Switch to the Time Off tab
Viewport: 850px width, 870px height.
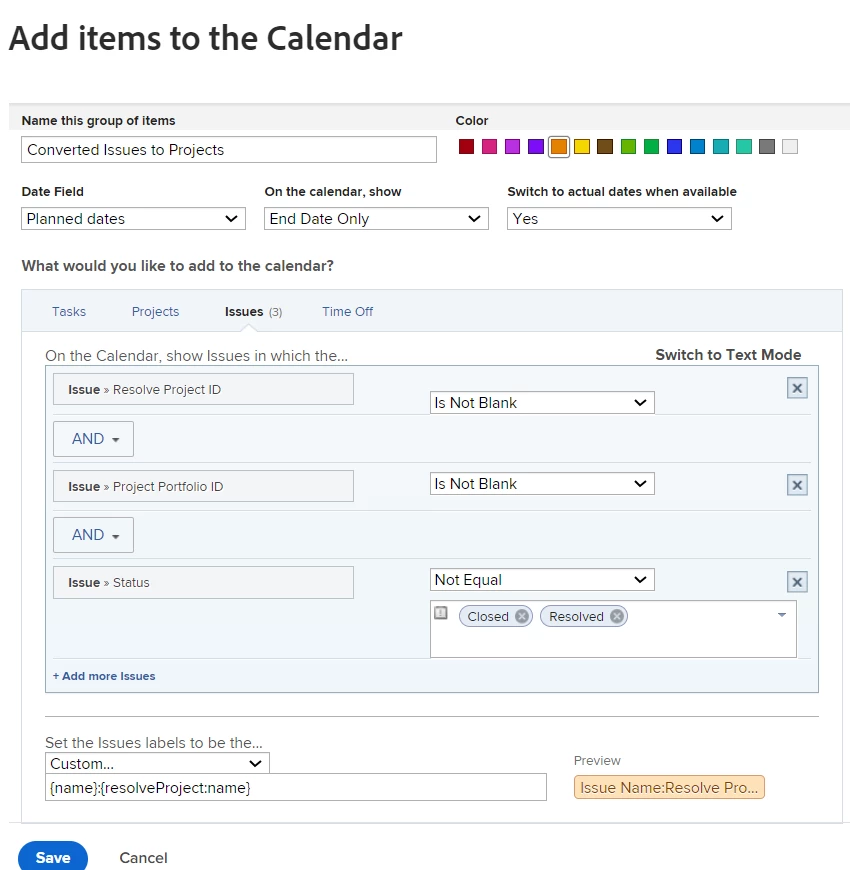(x=347, y=312)
